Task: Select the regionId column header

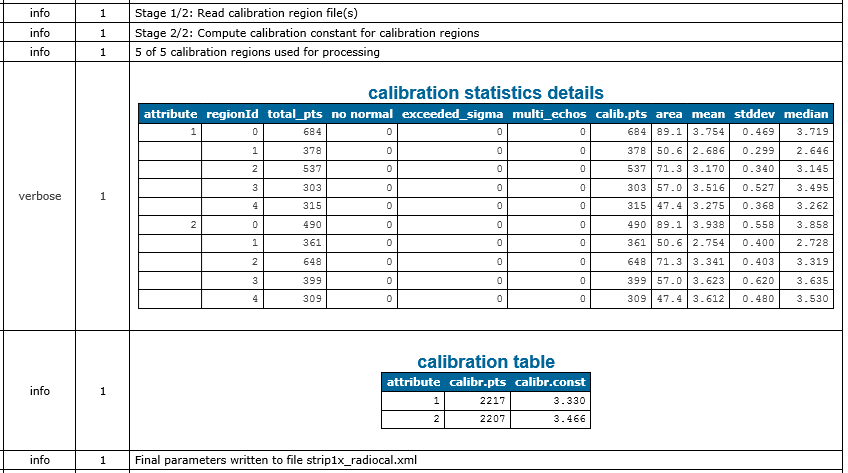Action: pos(232,114)
